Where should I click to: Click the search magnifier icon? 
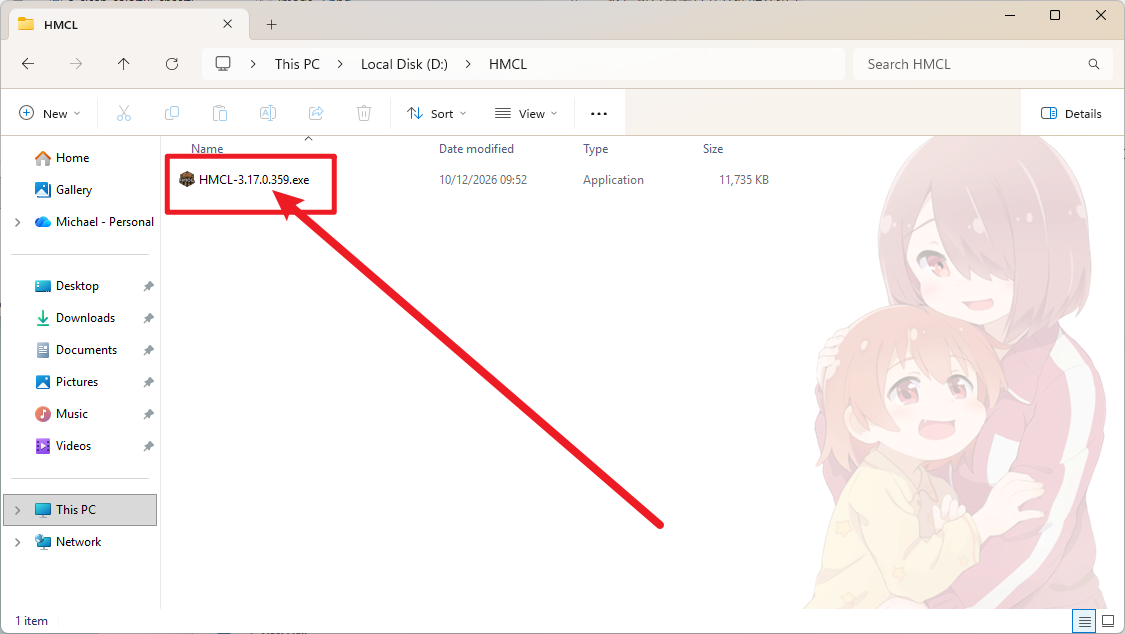[1093, 64]
